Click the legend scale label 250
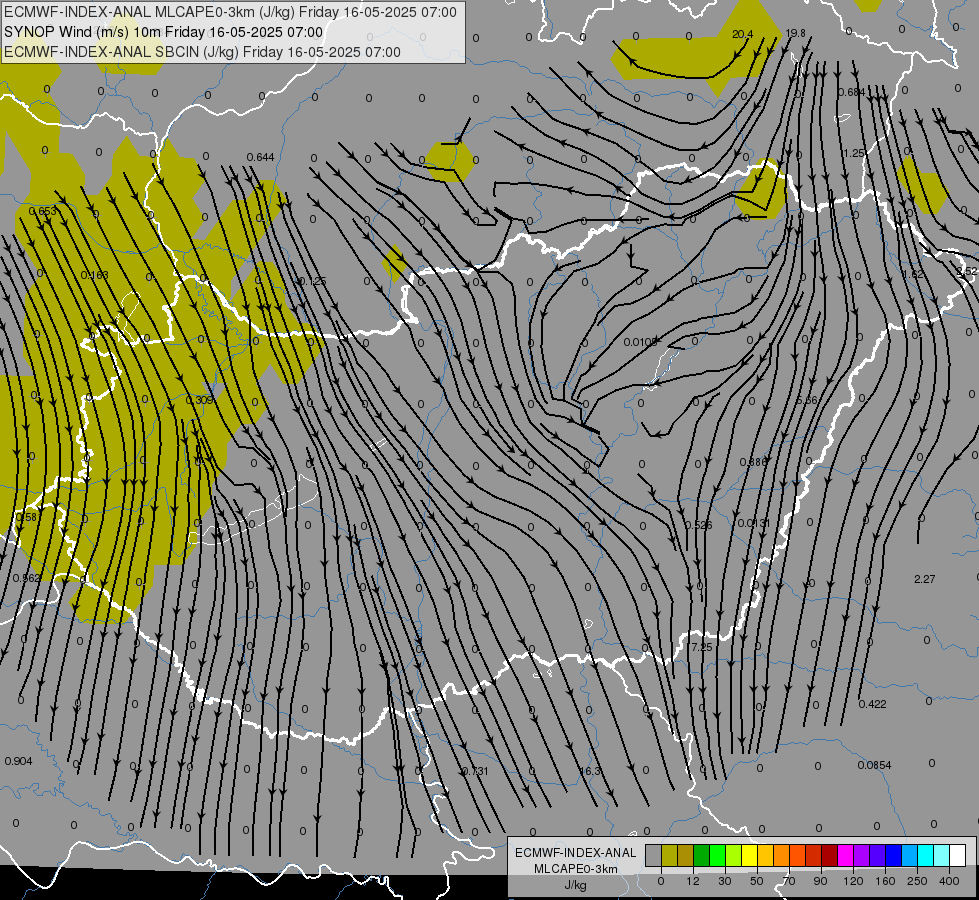 917,881
